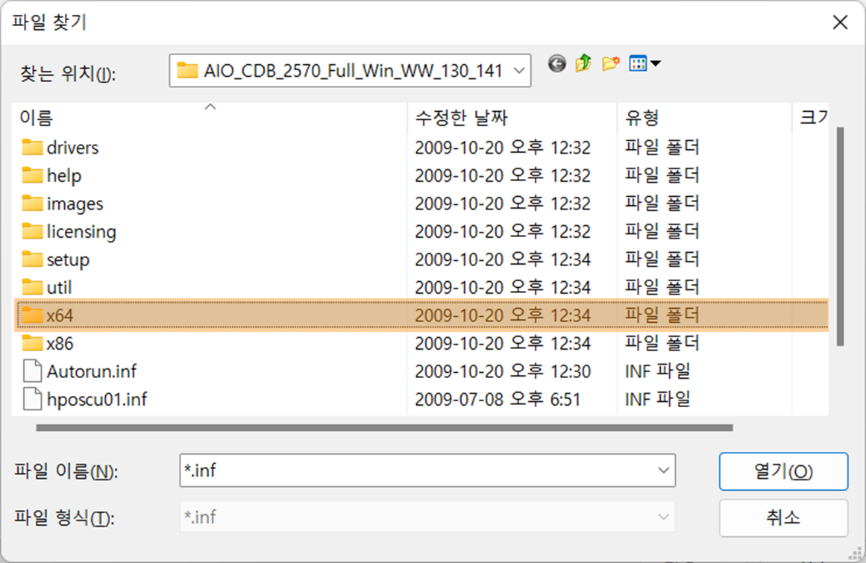Select the help folder icon

tap(32, 176)
